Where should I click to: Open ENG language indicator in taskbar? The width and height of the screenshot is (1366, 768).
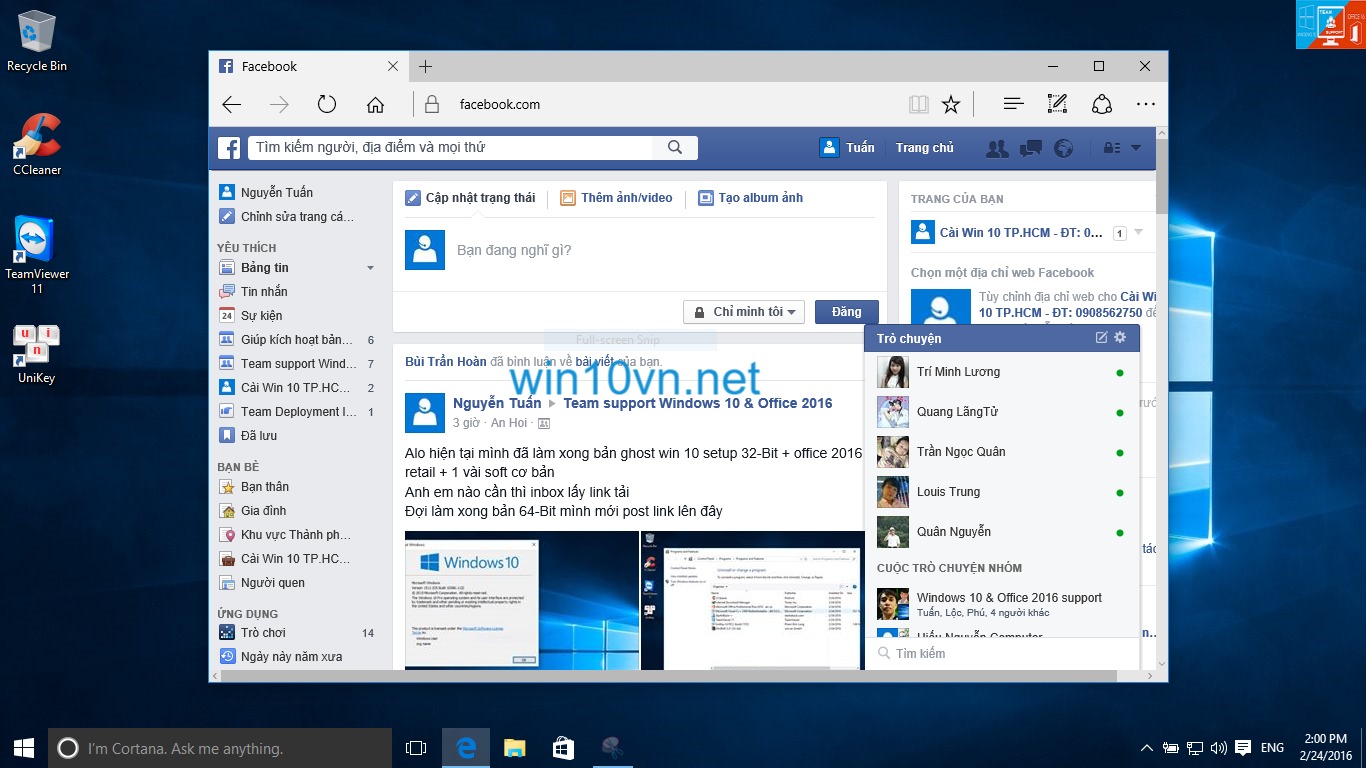point(1272,747)
